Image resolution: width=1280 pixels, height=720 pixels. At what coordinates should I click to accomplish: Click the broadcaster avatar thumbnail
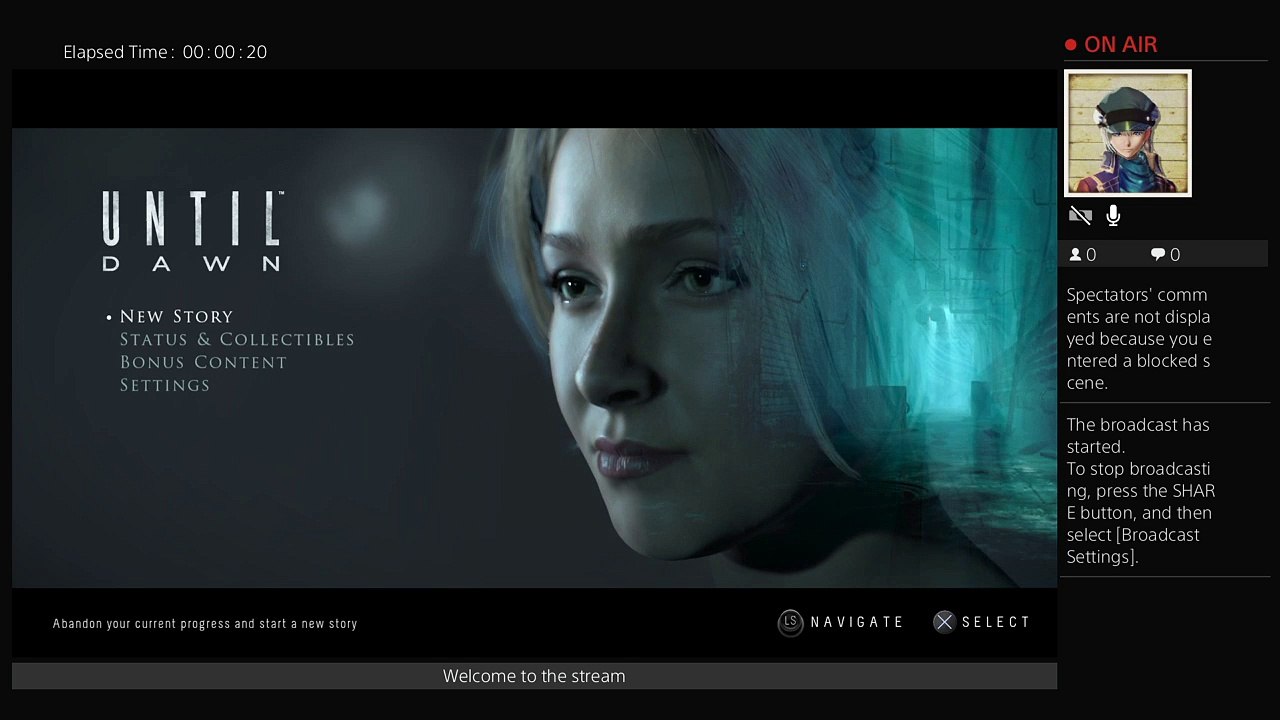[x=1128, y=133]
